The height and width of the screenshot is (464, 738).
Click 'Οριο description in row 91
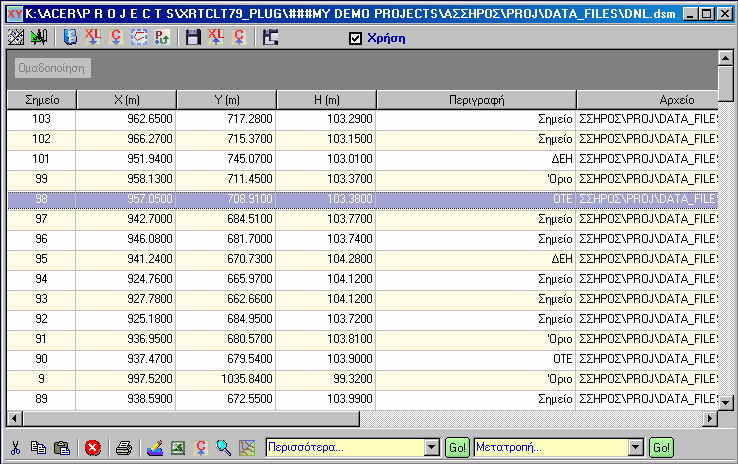560,339
